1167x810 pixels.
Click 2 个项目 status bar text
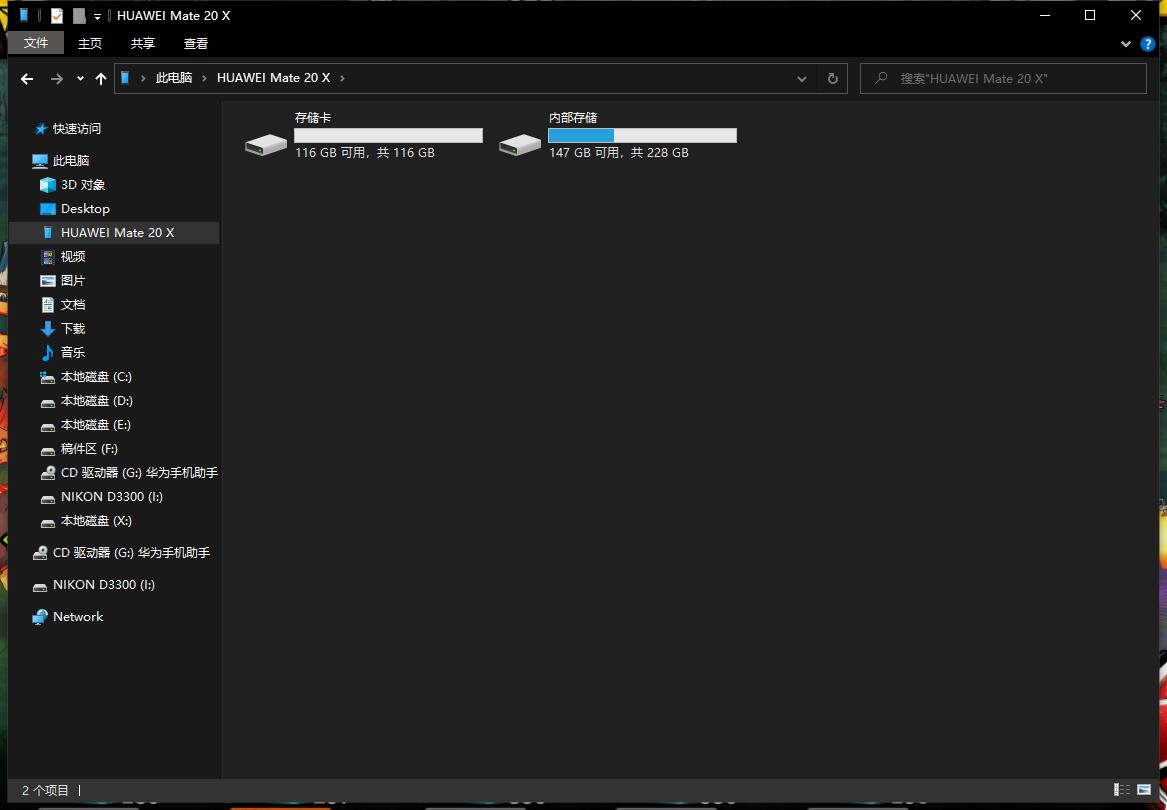click(x=45, y=790)
